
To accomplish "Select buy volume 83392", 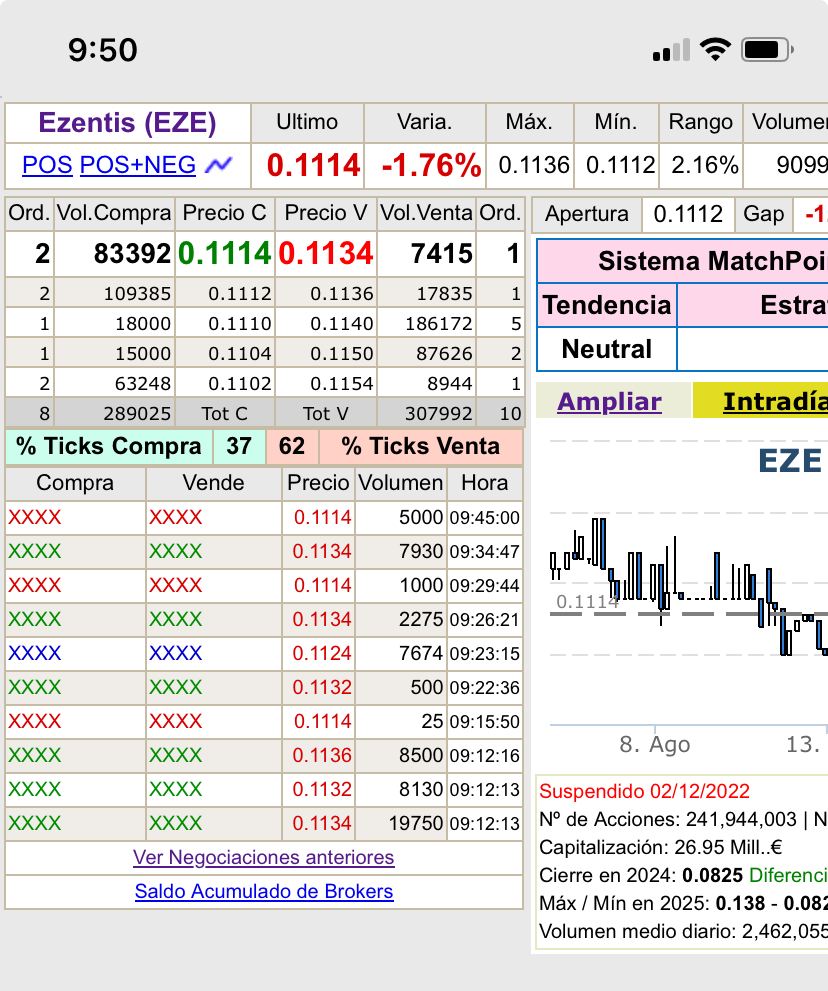I will click(x=132, y=254).
